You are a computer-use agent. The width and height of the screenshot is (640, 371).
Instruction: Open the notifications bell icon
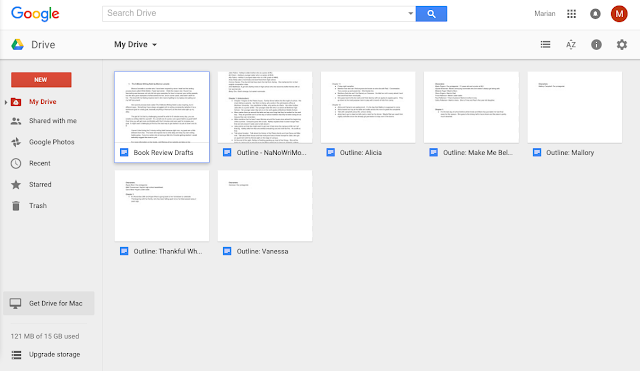595,14
